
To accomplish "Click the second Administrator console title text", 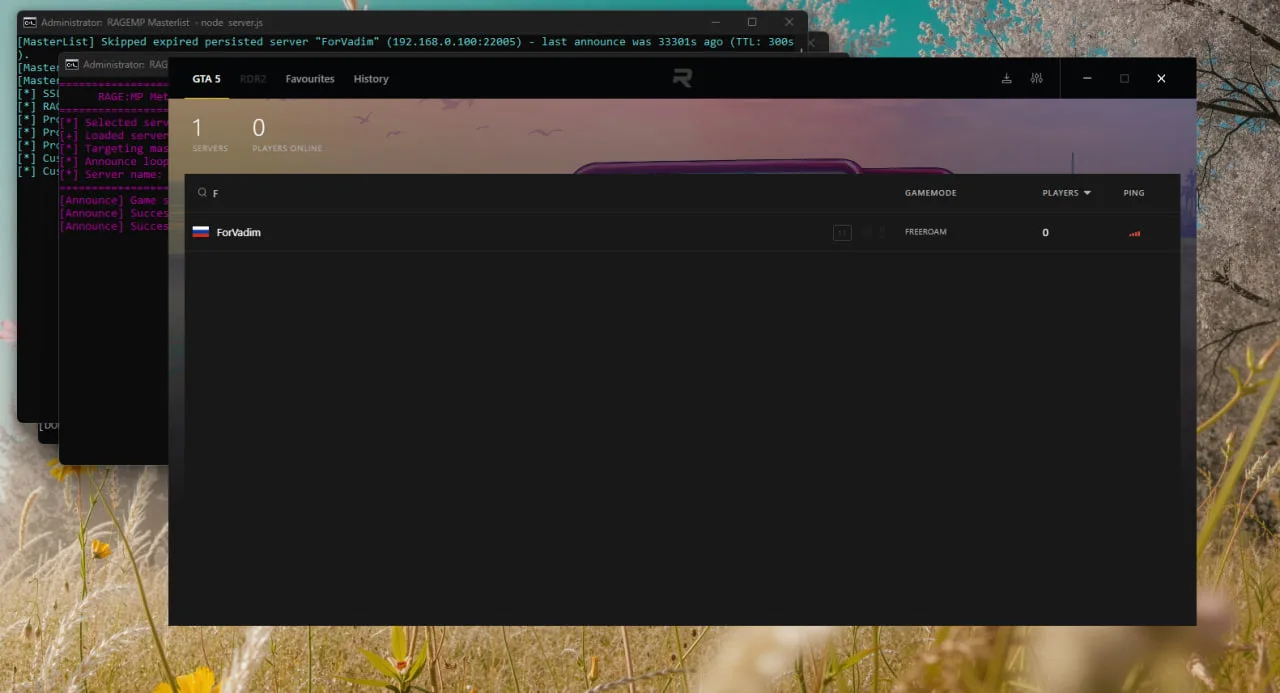I will pyautogui.click(x=125, y=64).
